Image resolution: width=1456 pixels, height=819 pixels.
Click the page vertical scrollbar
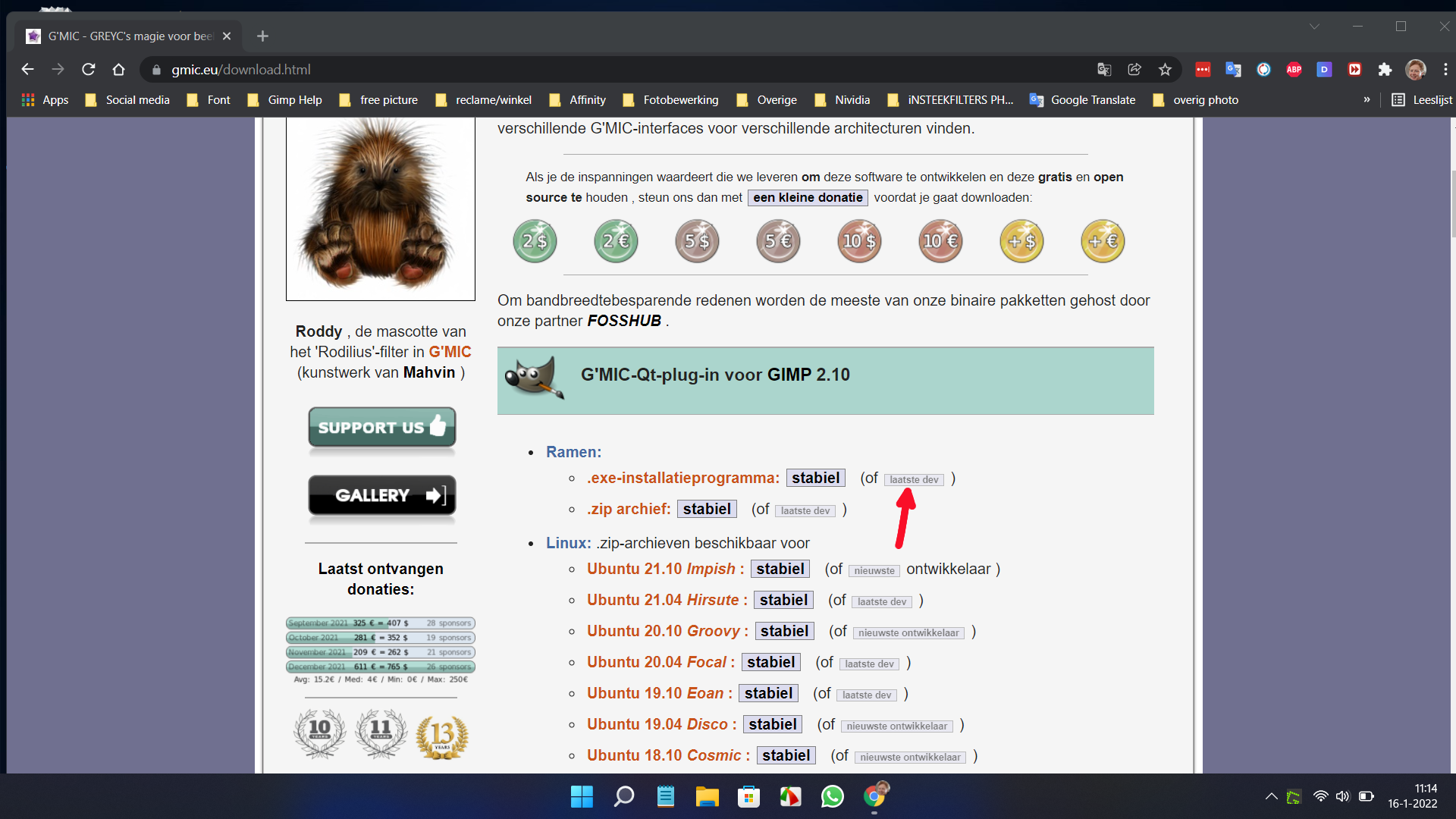(1451, 205)
